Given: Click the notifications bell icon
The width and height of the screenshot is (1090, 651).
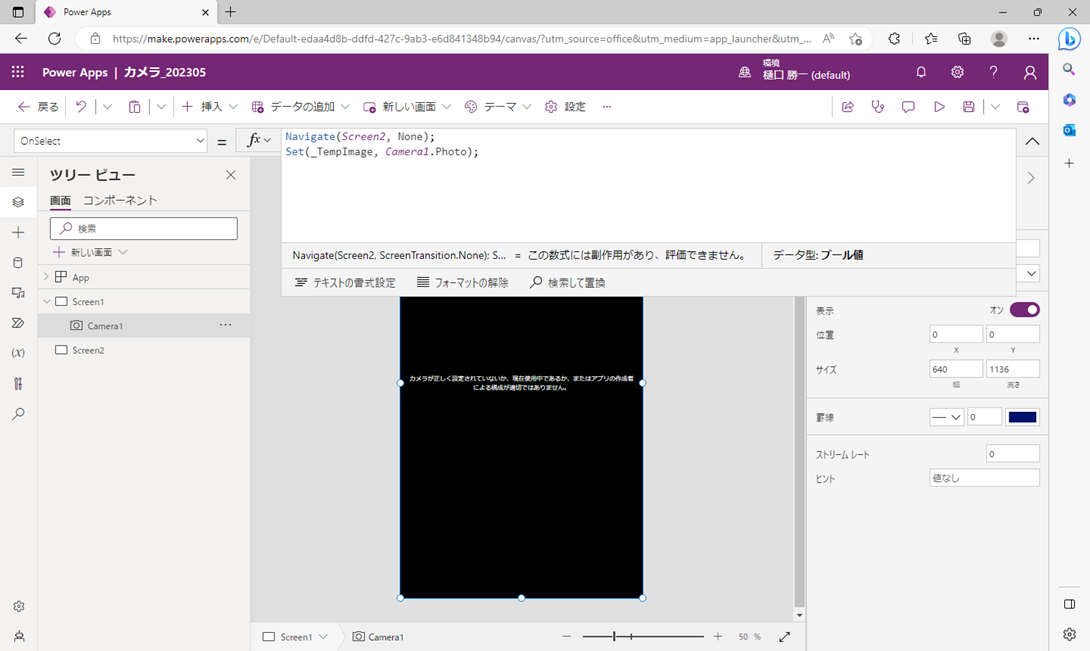Looking at the screenshot, I should pyautogui.click(x=921, y=72).
